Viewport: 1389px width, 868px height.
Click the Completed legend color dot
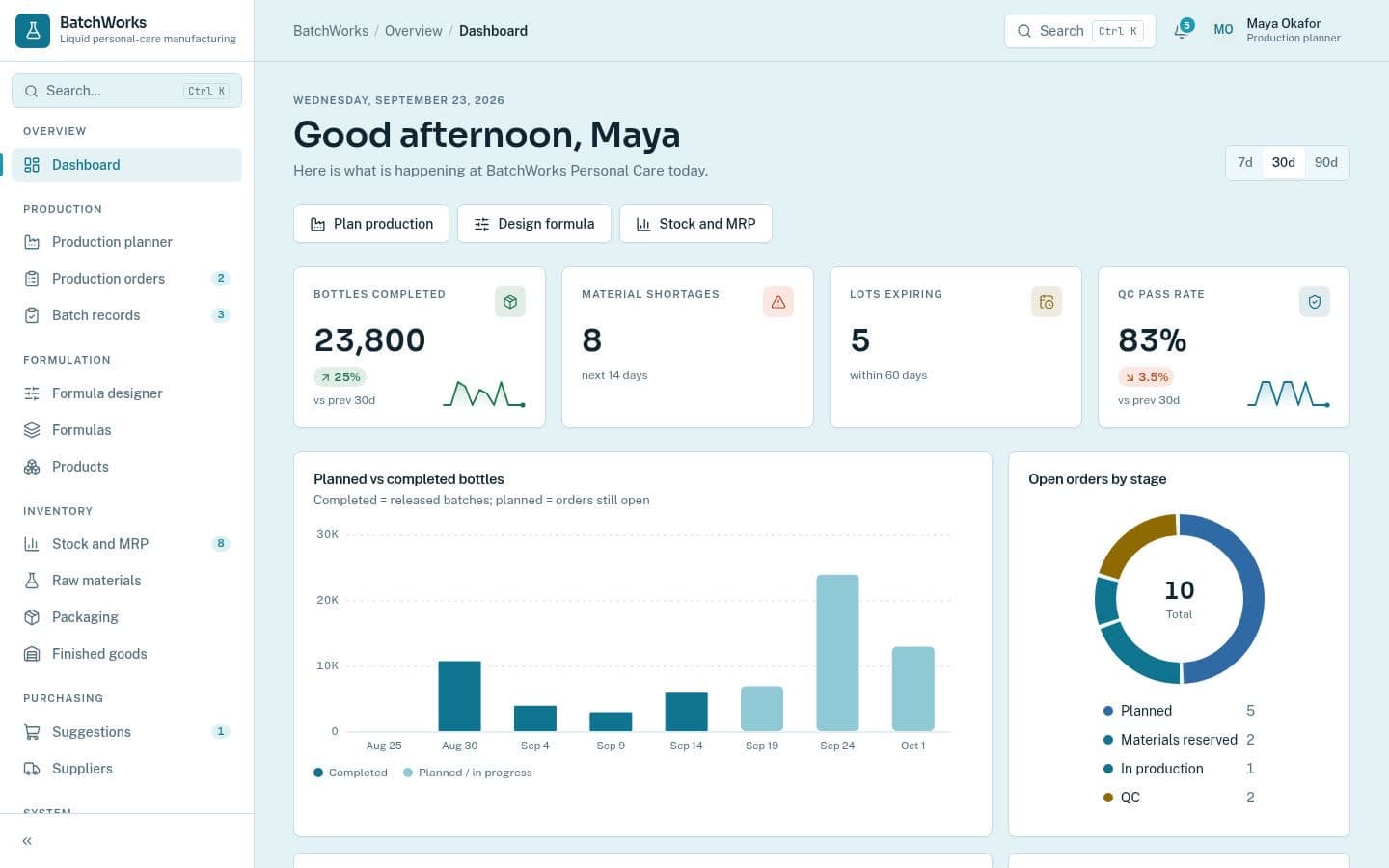coord(318,773)
